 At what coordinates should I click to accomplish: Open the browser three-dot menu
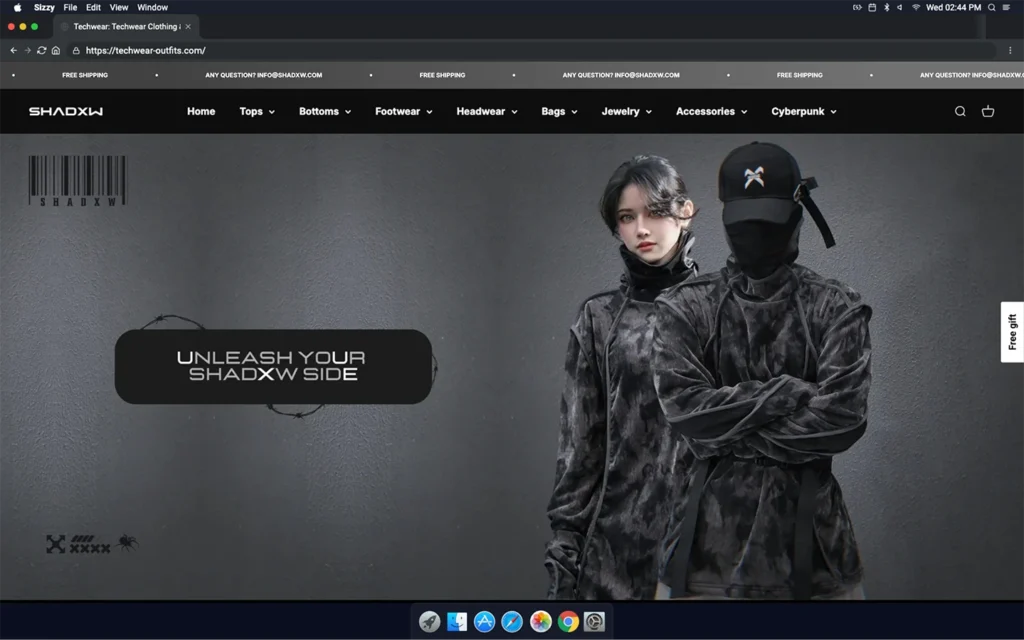1010,50
